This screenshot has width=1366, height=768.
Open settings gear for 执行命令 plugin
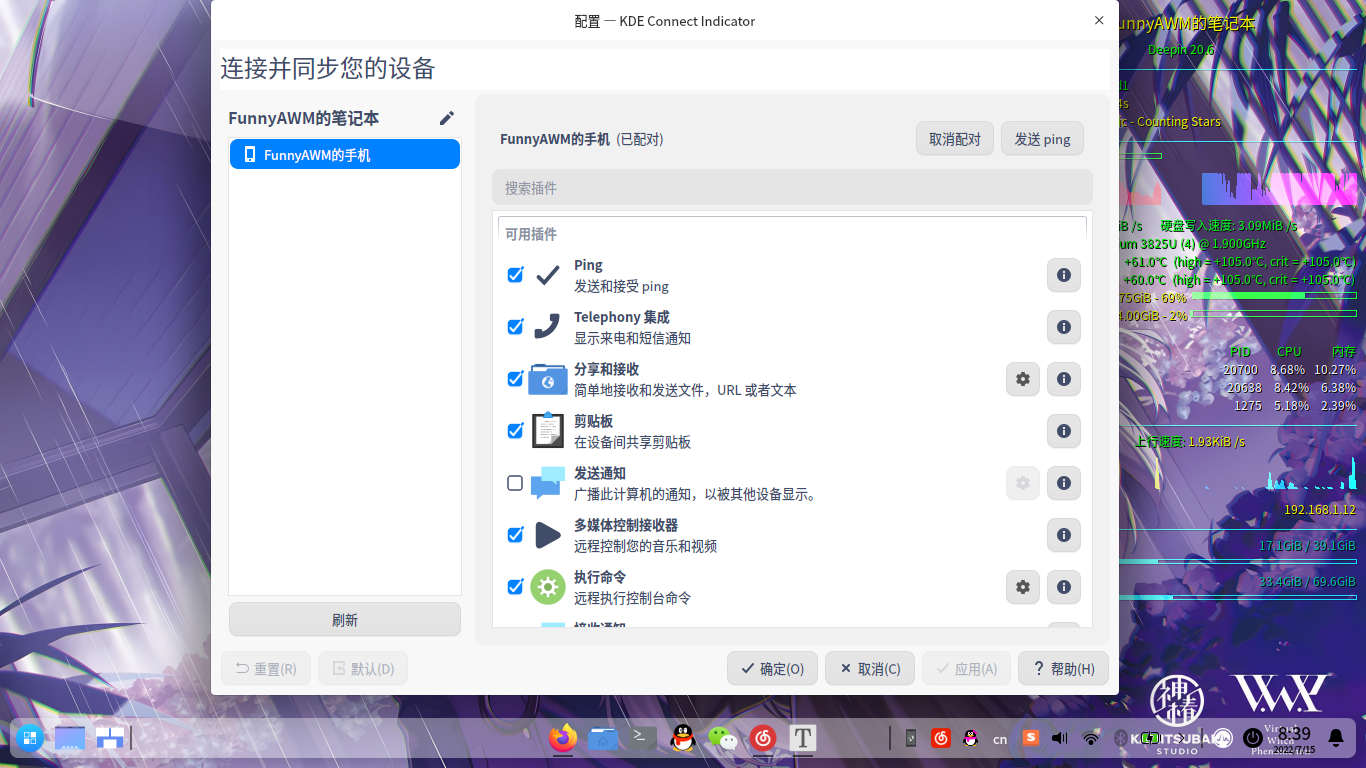tap(1022, 587)
